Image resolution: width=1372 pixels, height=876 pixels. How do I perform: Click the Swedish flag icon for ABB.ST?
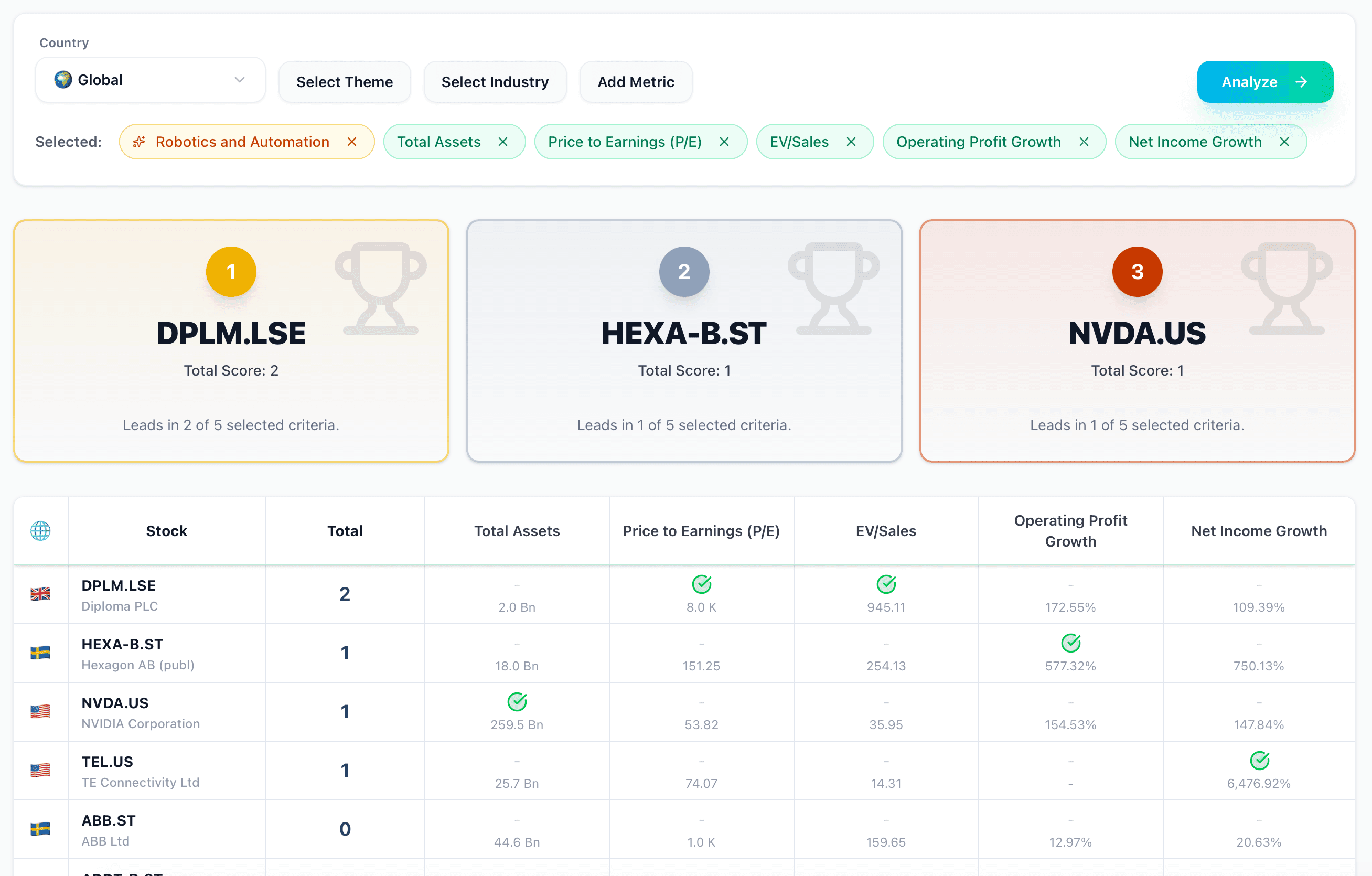pyautogui.click(x=40, y=829)
